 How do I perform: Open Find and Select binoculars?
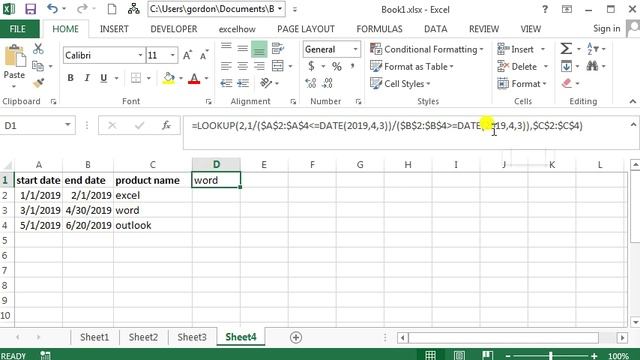[592, 66]
